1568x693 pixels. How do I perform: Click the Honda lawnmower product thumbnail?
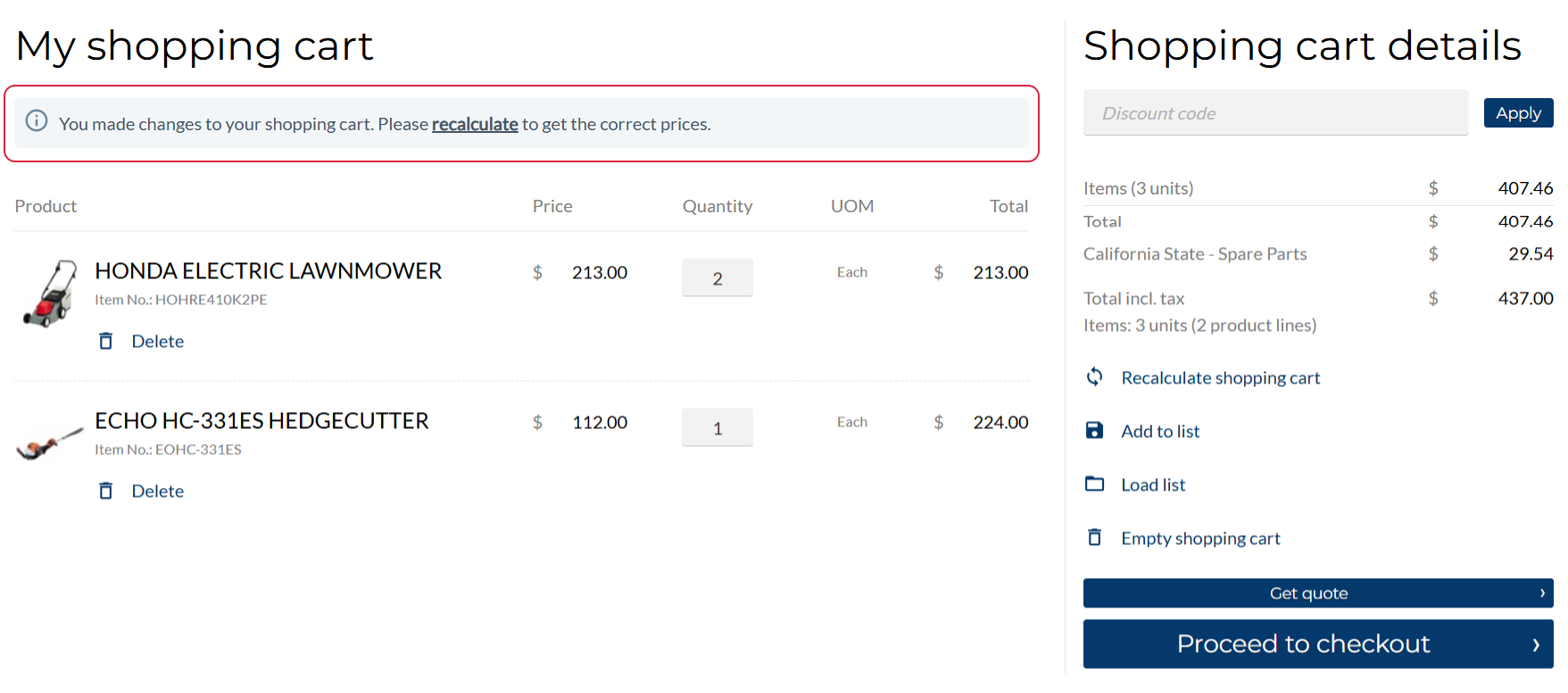pos(50,294)
